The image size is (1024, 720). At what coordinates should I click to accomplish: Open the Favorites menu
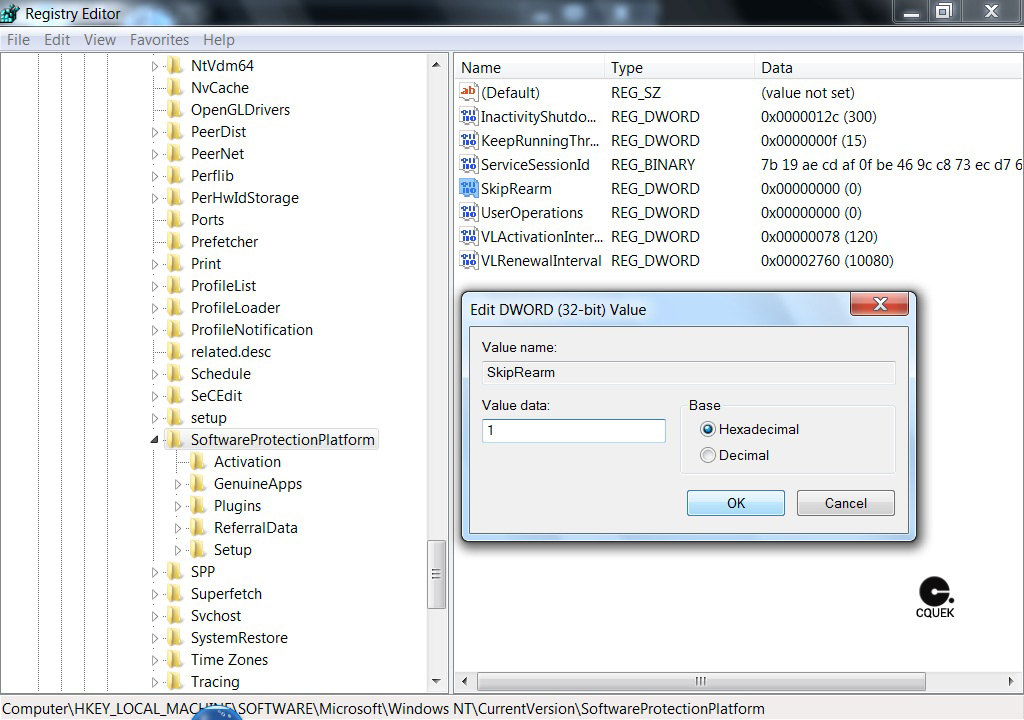click(159, 40)
